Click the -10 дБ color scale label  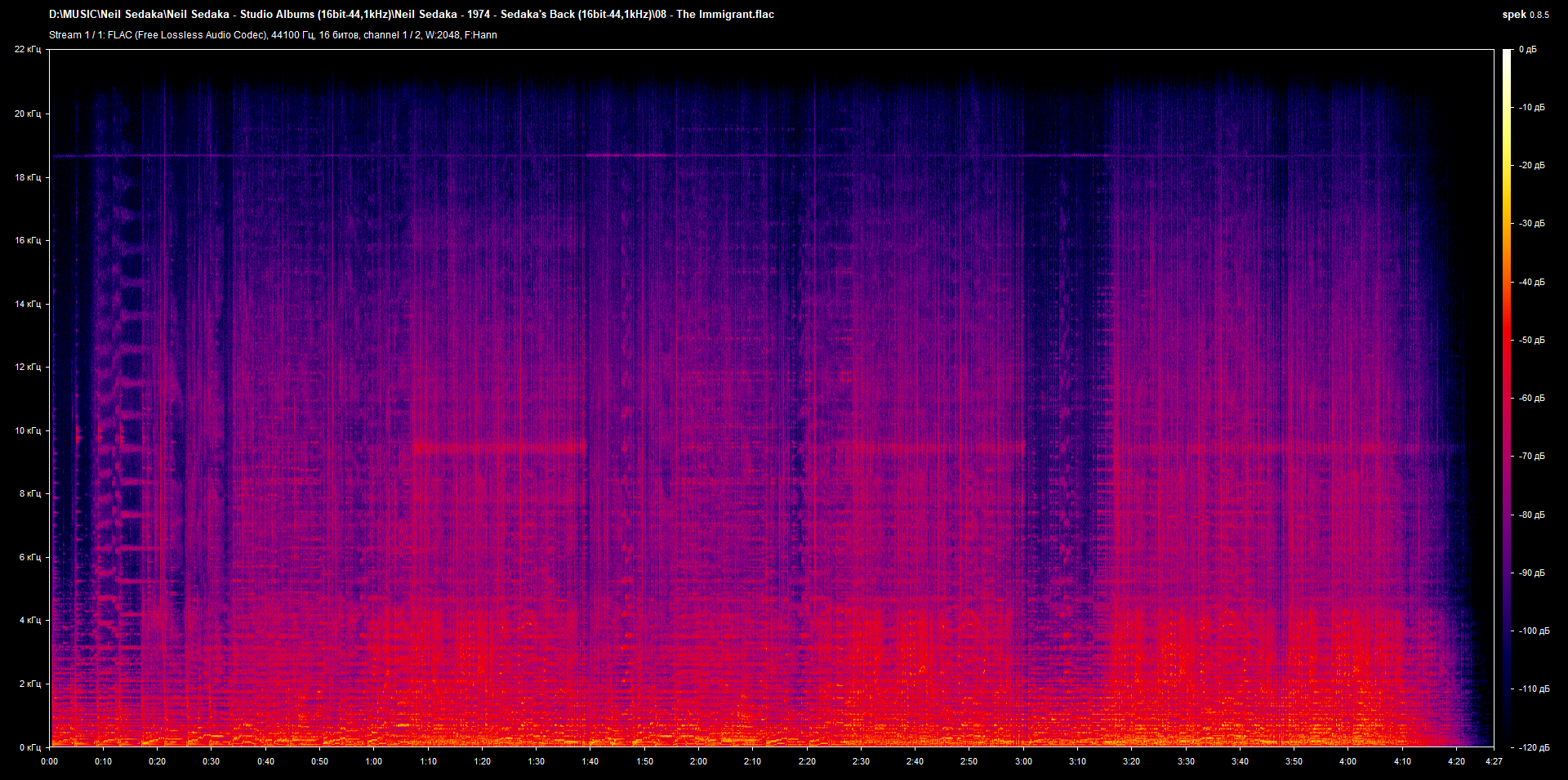(x=1530, y=107)
